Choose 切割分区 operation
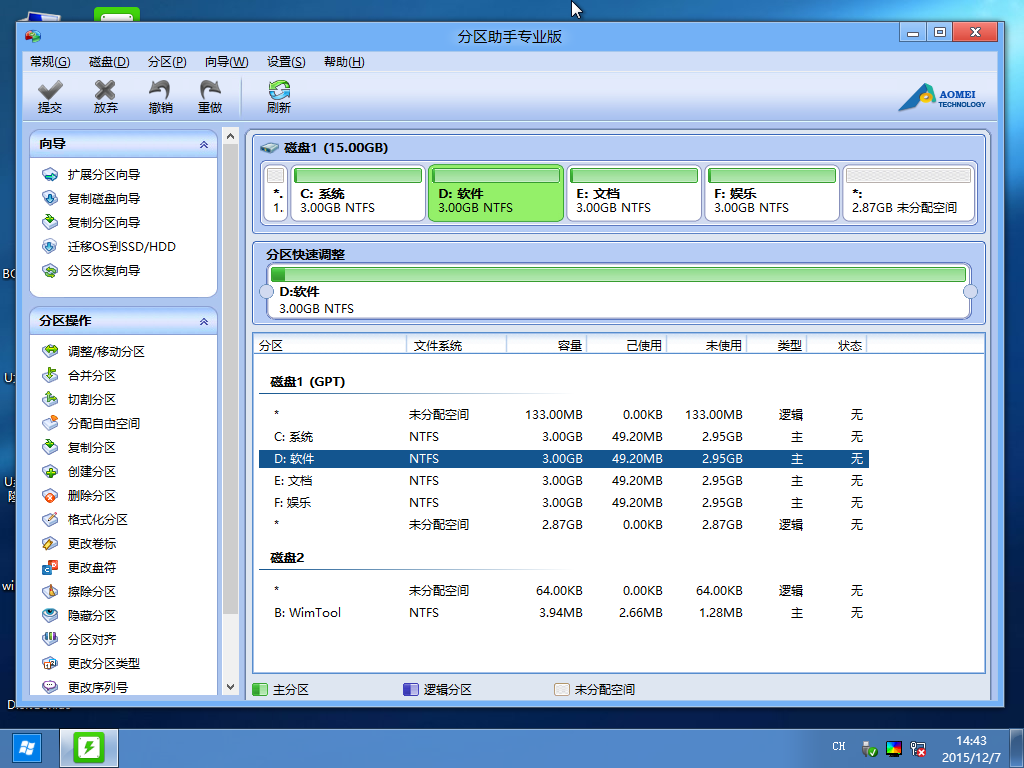 pos(79,400)
